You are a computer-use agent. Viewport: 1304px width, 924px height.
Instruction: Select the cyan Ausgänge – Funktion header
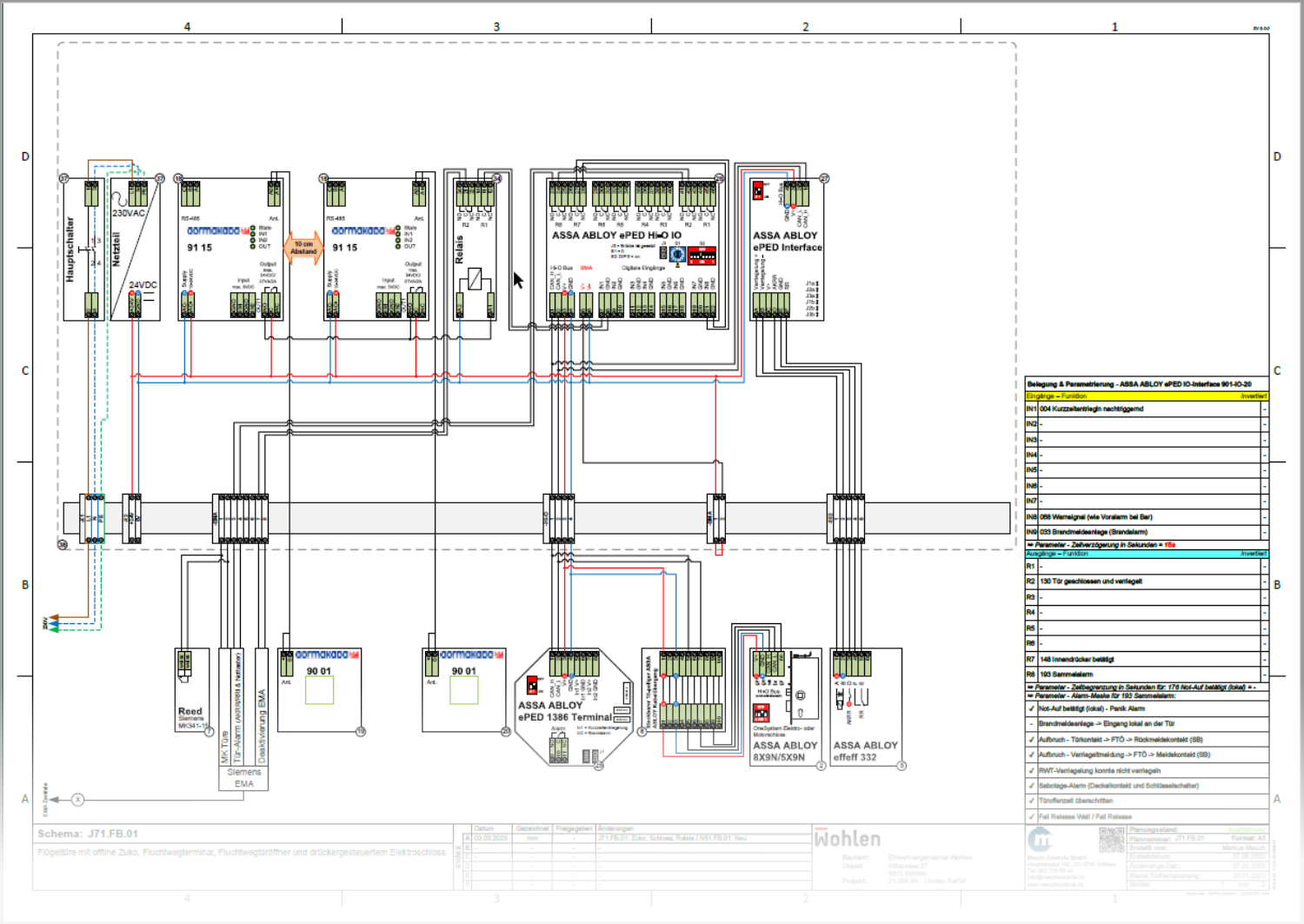pos(1147,554)
